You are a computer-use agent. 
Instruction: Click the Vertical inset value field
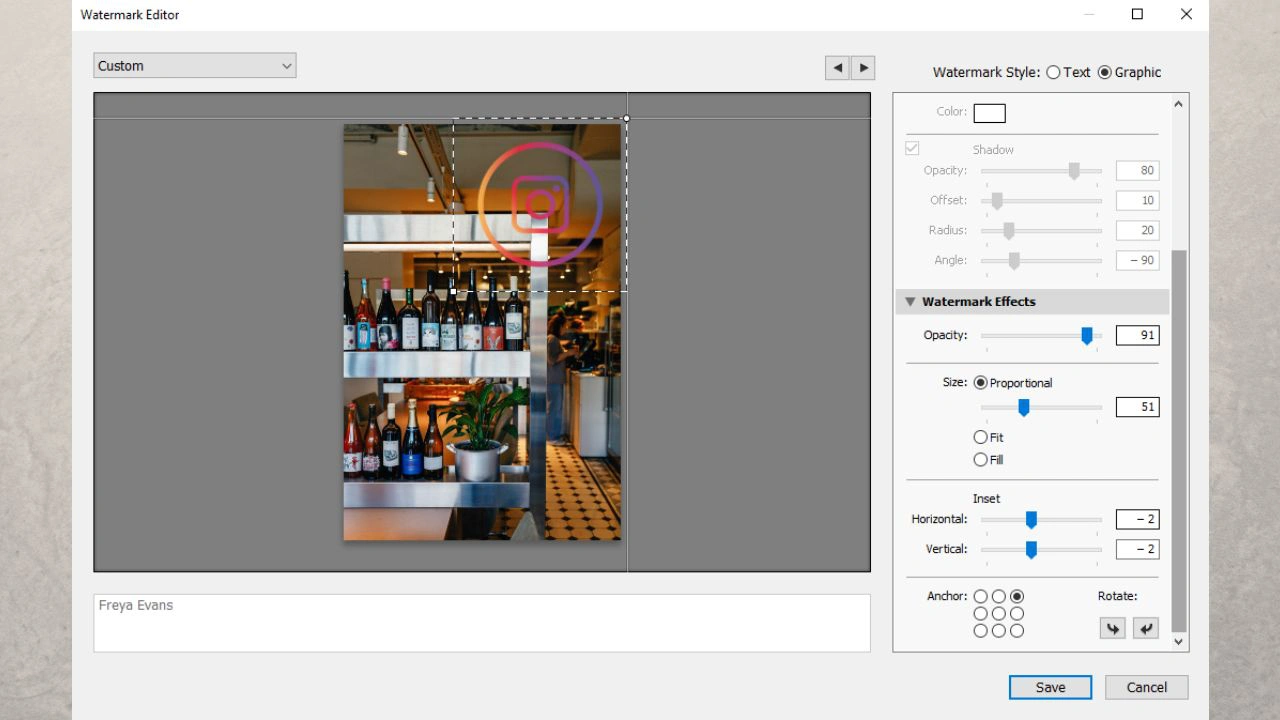coord(1137,549)
